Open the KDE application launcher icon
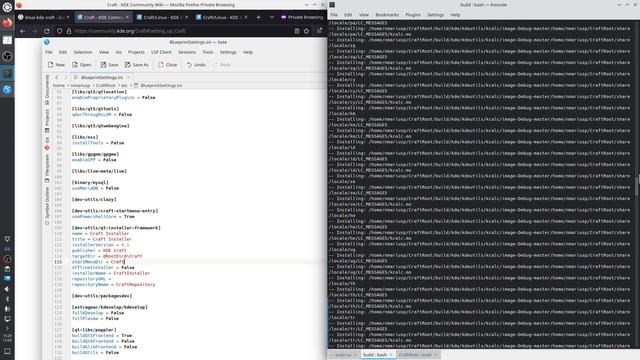This screenshot has height=360, width=640. click(x=7, y=7)
